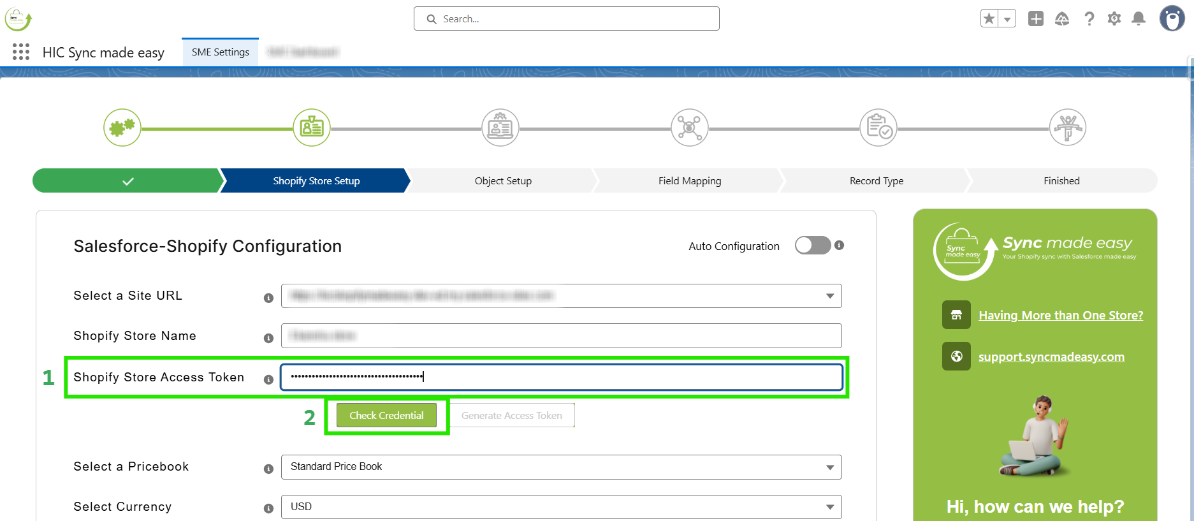Click the ID badge Shopify store step icon
Image resolution: width=1194 pixels, height=521 pixels.
click(x=312, y=126)
